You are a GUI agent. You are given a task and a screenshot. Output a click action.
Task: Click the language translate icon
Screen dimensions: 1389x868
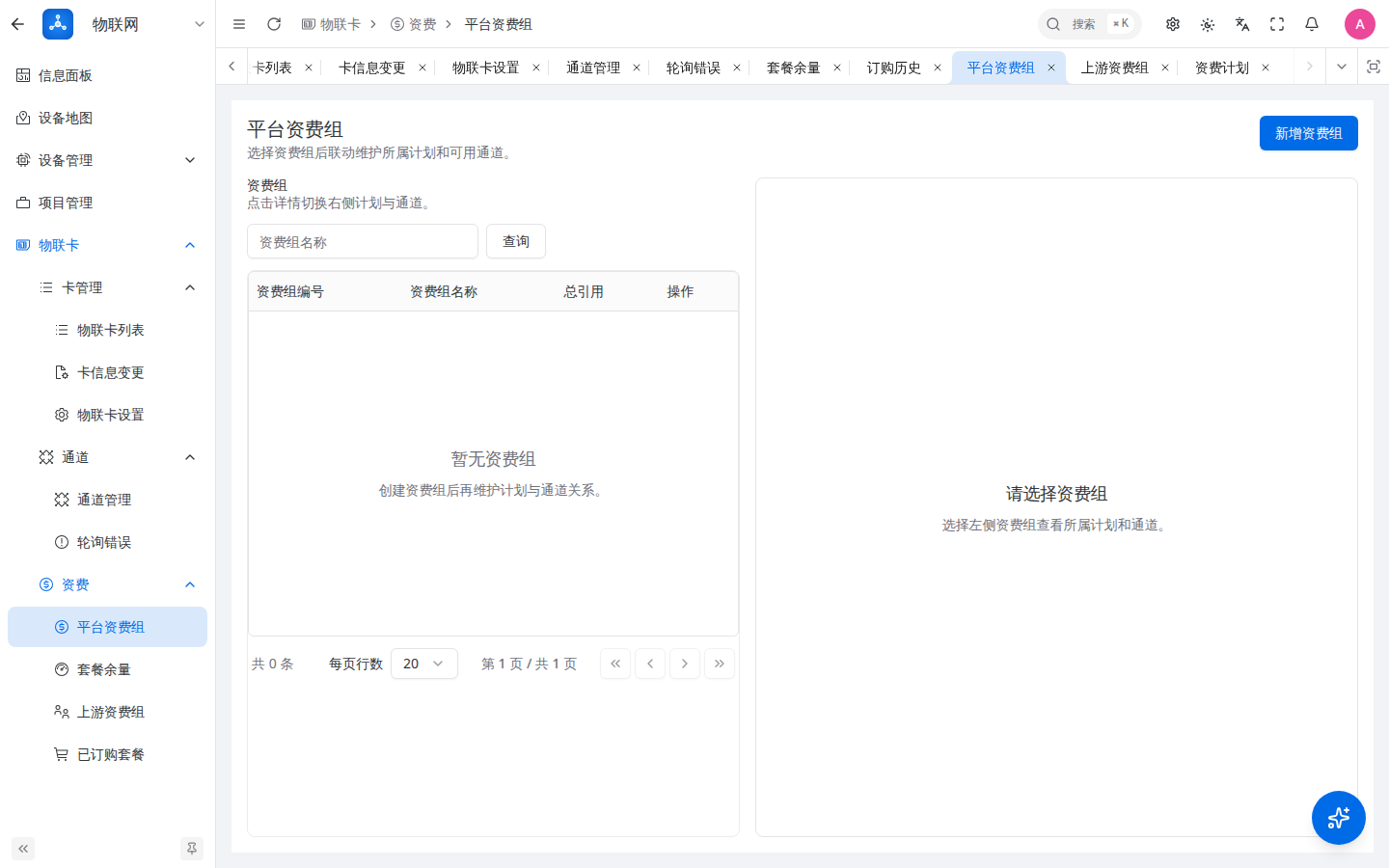1242,24
